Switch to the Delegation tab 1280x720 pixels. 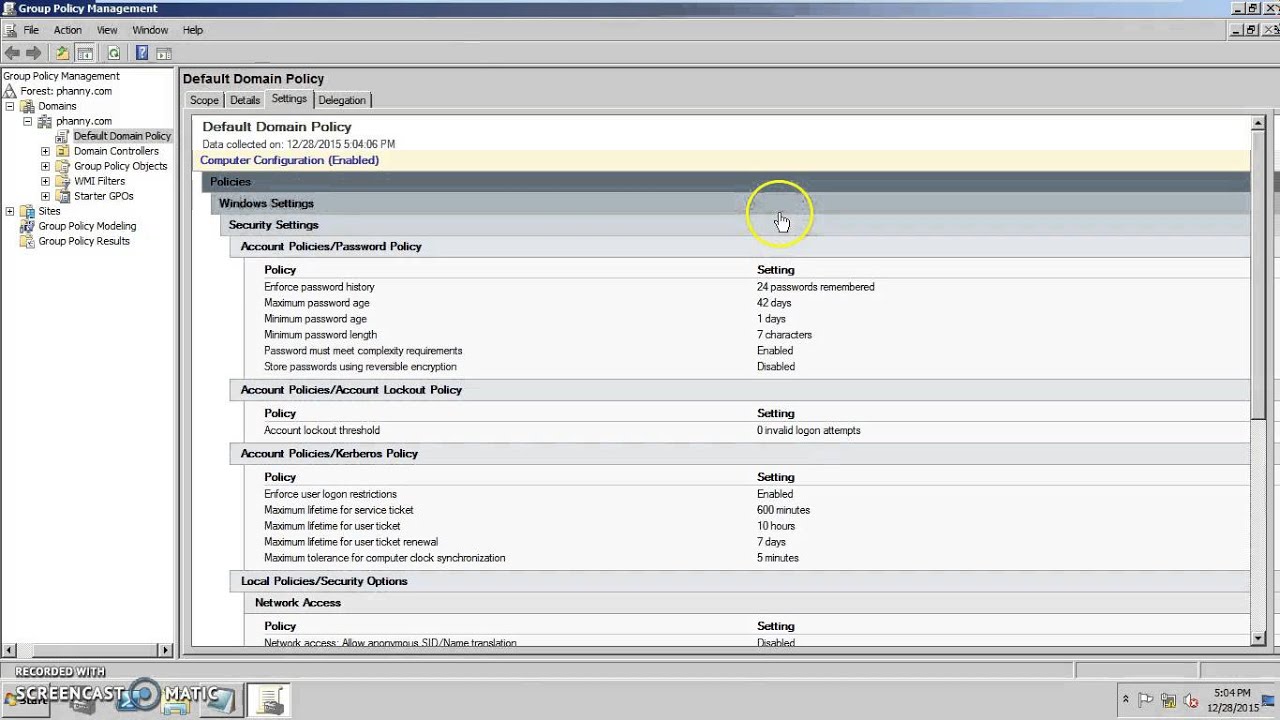(342, 100)
